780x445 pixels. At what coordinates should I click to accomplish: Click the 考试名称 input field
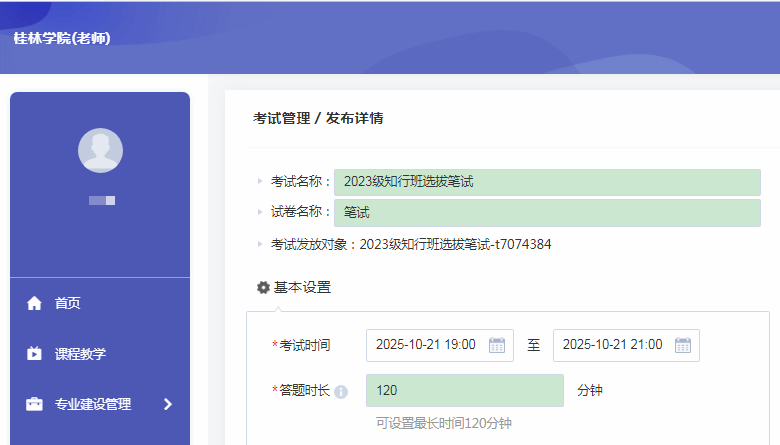pyautogui.click(x=546, y=182)
